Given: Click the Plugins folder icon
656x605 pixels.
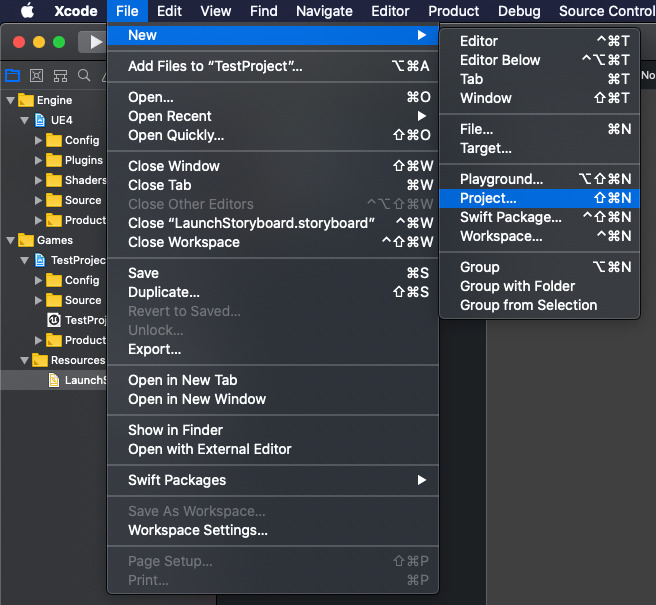Looking at the screenshot, I should 54,160.
